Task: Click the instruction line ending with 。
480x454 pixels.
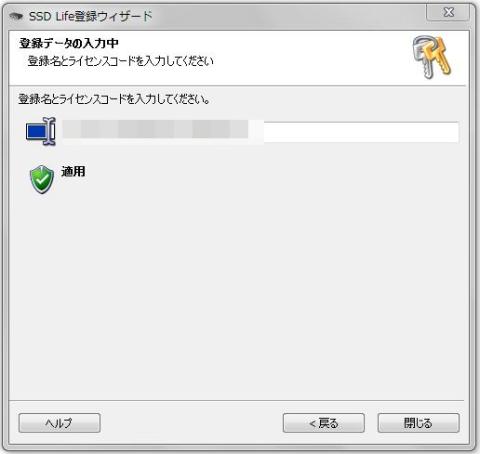Action: (x=114, y=99)
